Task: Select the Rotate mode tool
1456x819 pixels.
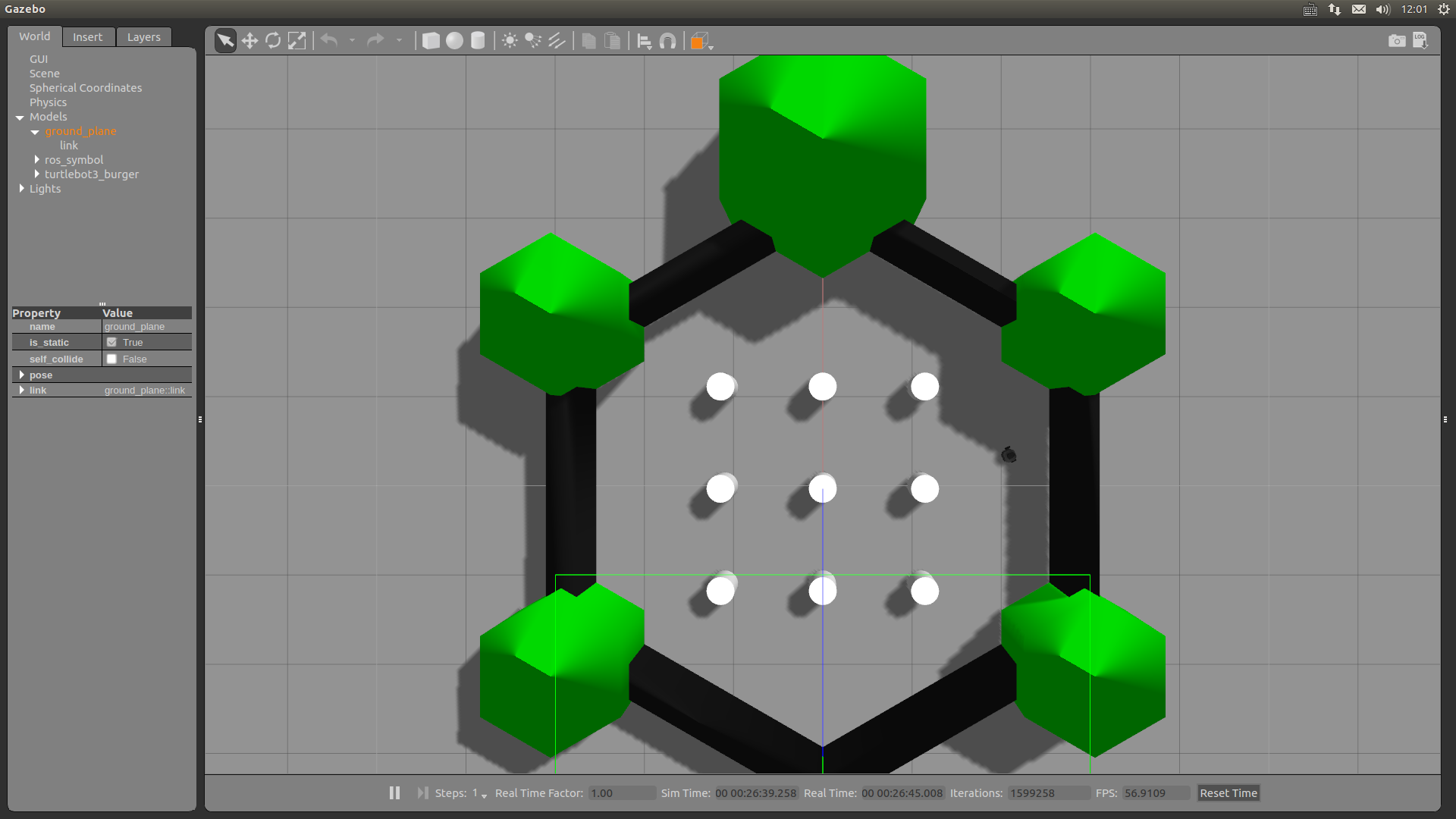Action: 273,40
